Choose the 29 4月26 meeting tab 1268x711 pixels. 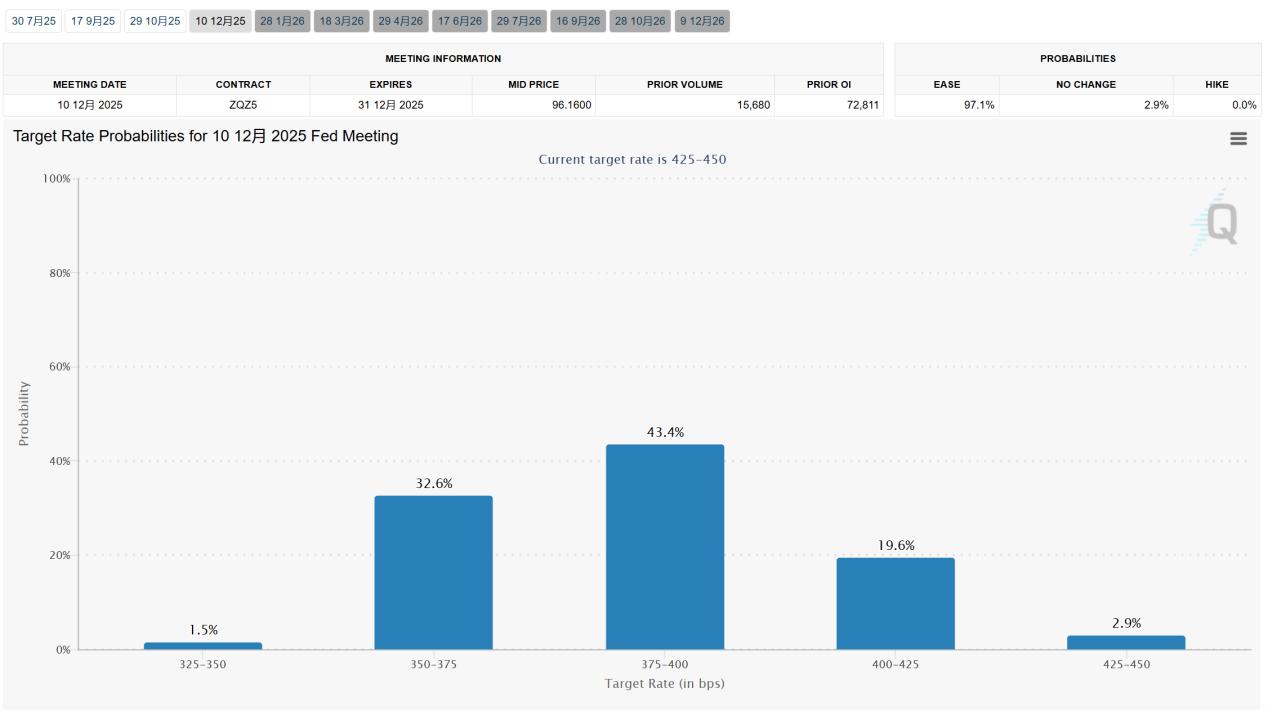[x=401, y=21]
